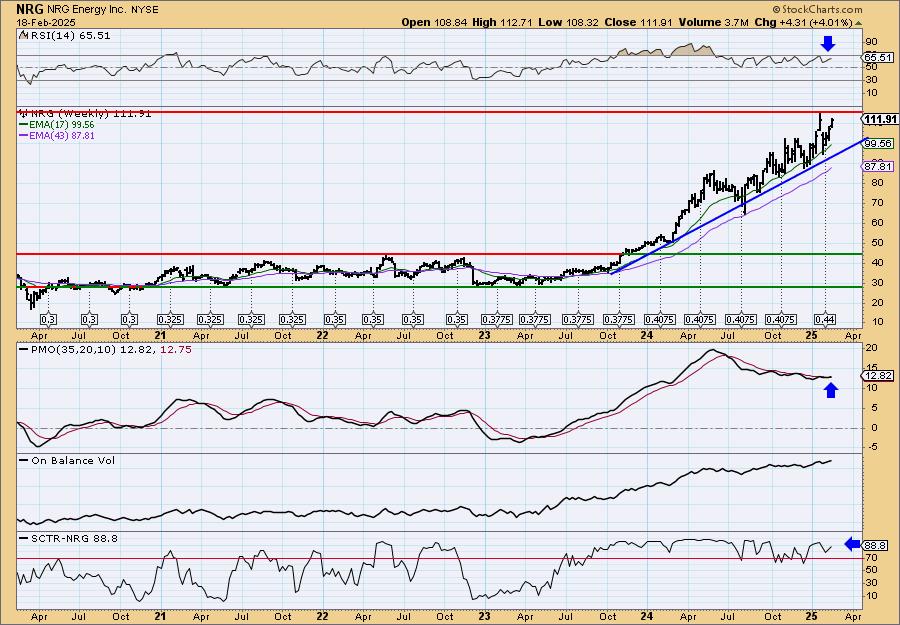Click the Chg +4.31 (+4.01%) value
Viewport: 900px width, 625px height.
tap(804, 22)
